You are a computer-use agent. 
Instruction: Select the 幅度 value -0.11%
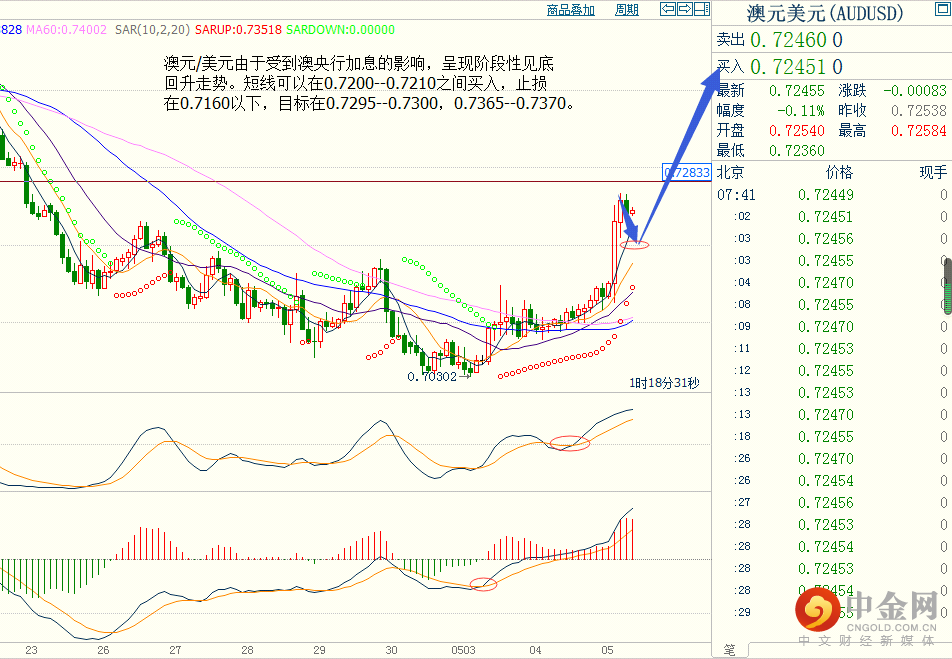point(801,111)
